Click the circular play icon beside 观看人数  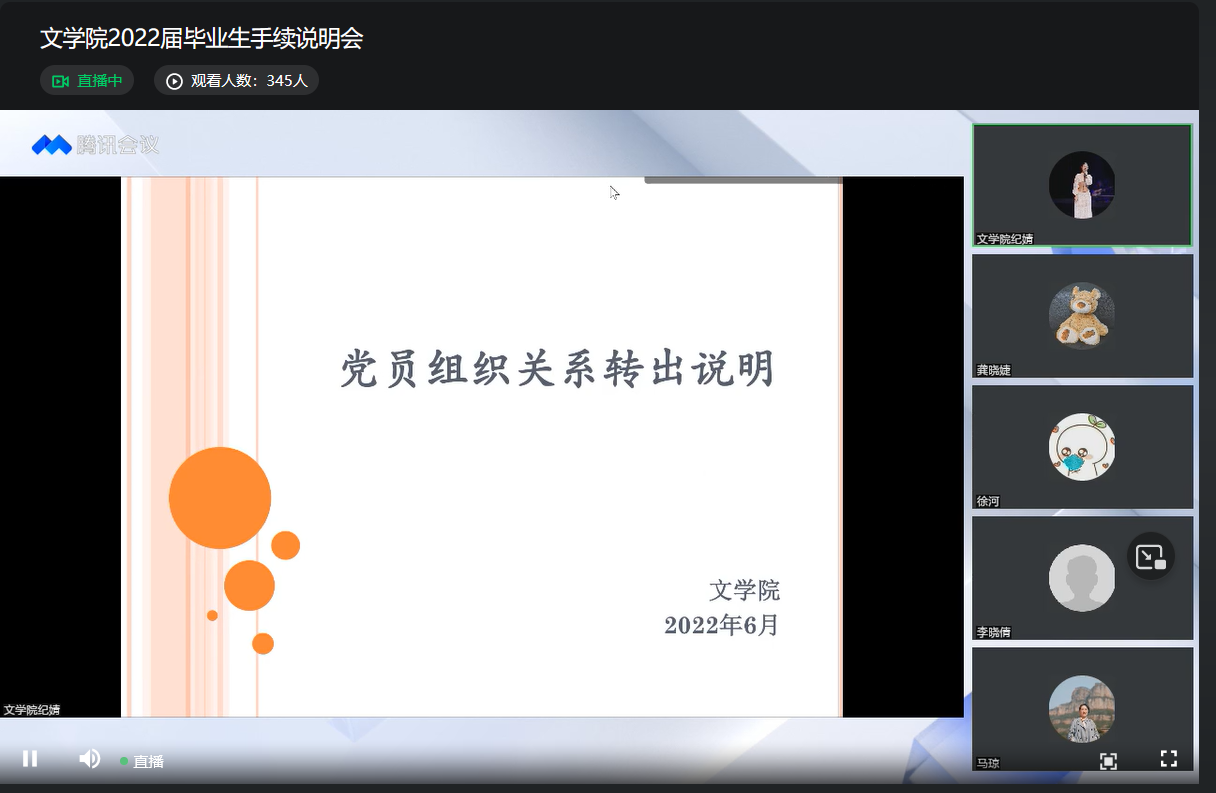[173, 80]
